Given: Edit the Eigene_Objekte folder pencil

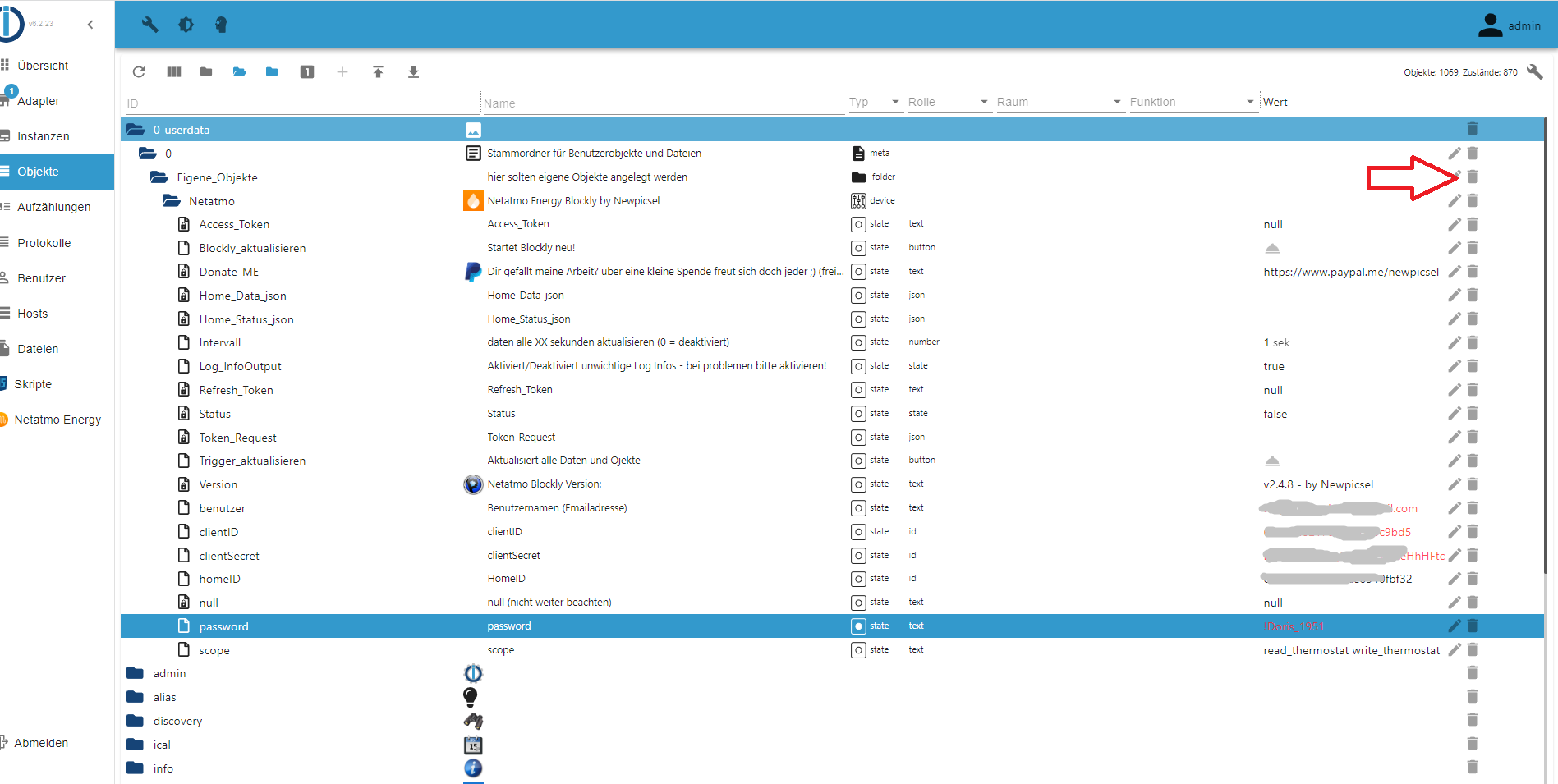Looking at the screenshot, I should pyautogui.click(x=1454, y=177).
